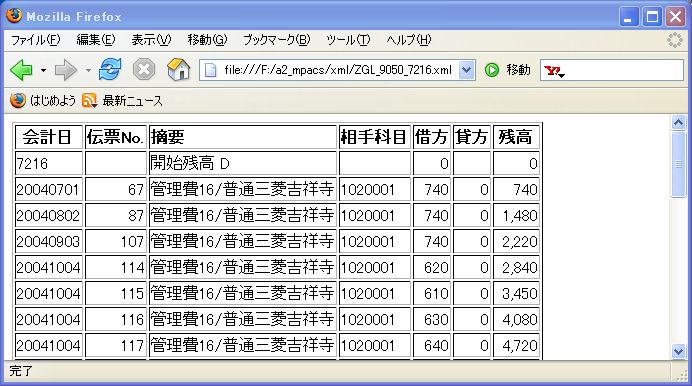Click the date cell 20040802

49,215
